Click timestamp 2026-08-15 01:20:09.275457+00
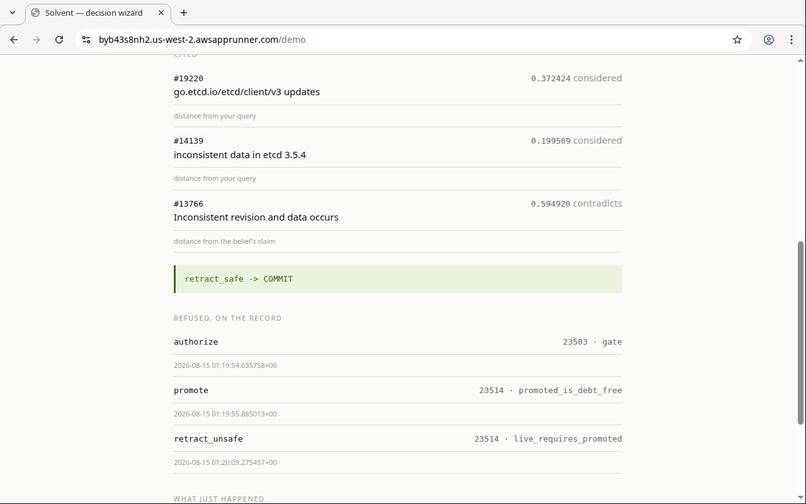 [225, 462]
